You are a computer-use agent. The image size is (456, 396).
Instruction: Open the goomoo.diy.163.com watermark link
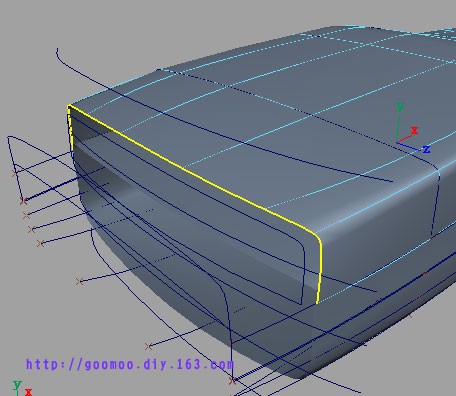(x=130, y=364)
